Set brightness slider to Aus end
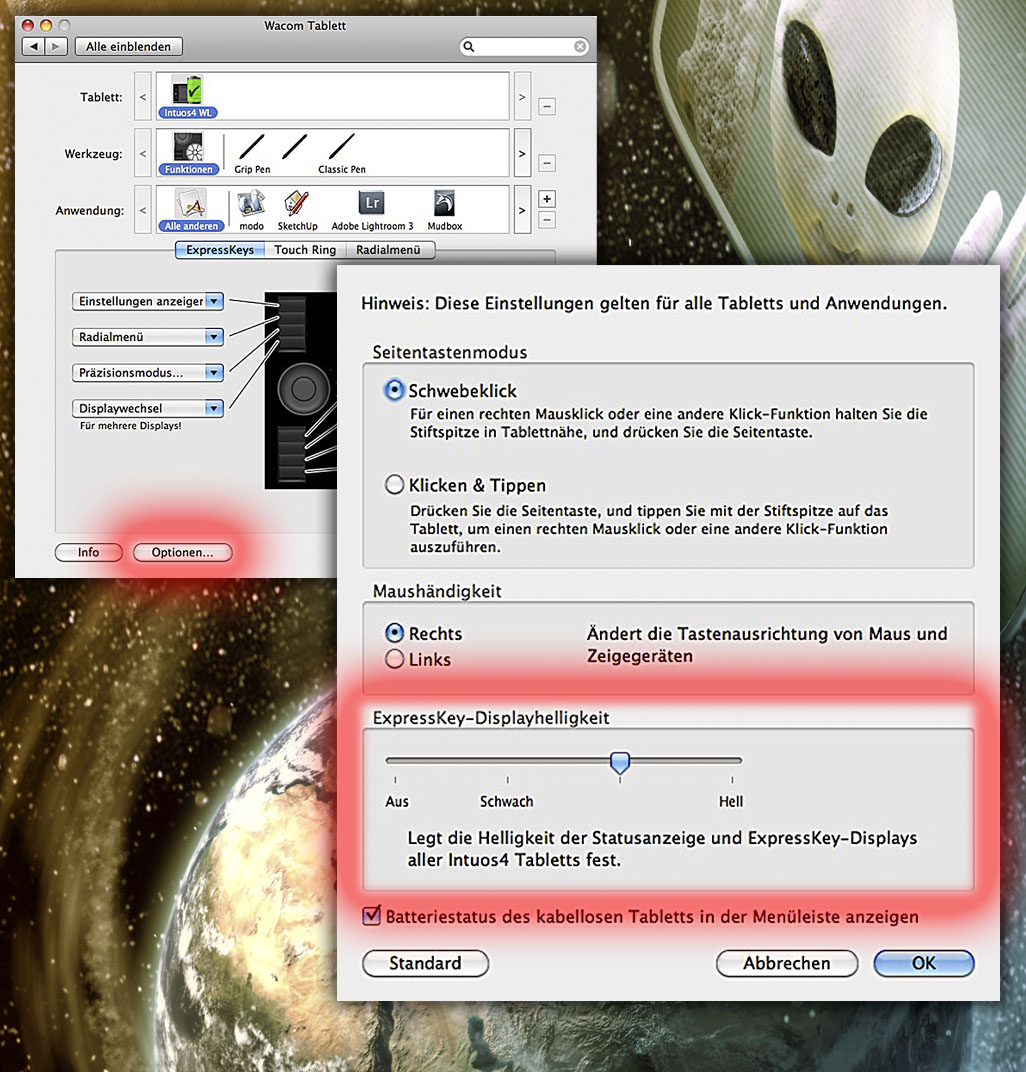Image resolution: width=1026 pixels, height=1072 pixels. pyautogui.click(x=395, y=760)
